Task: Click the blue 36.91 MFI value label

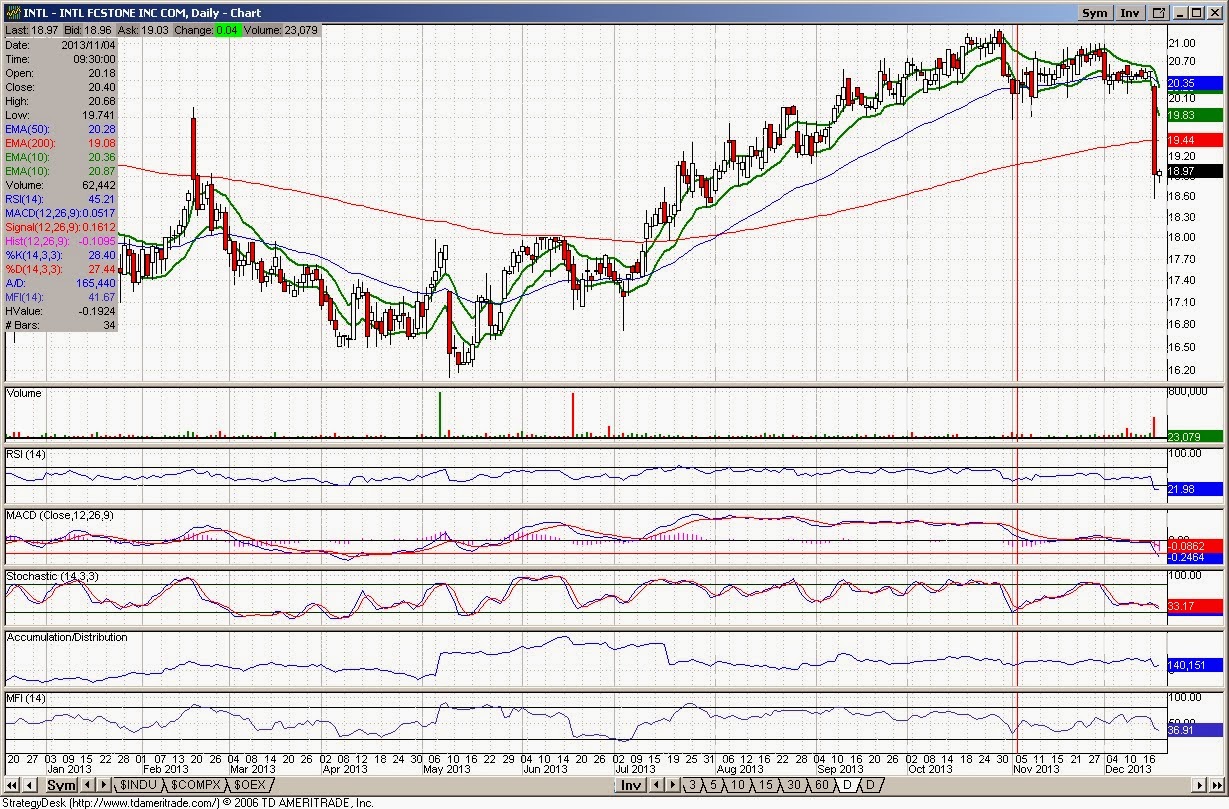Action: [1195, 730]
